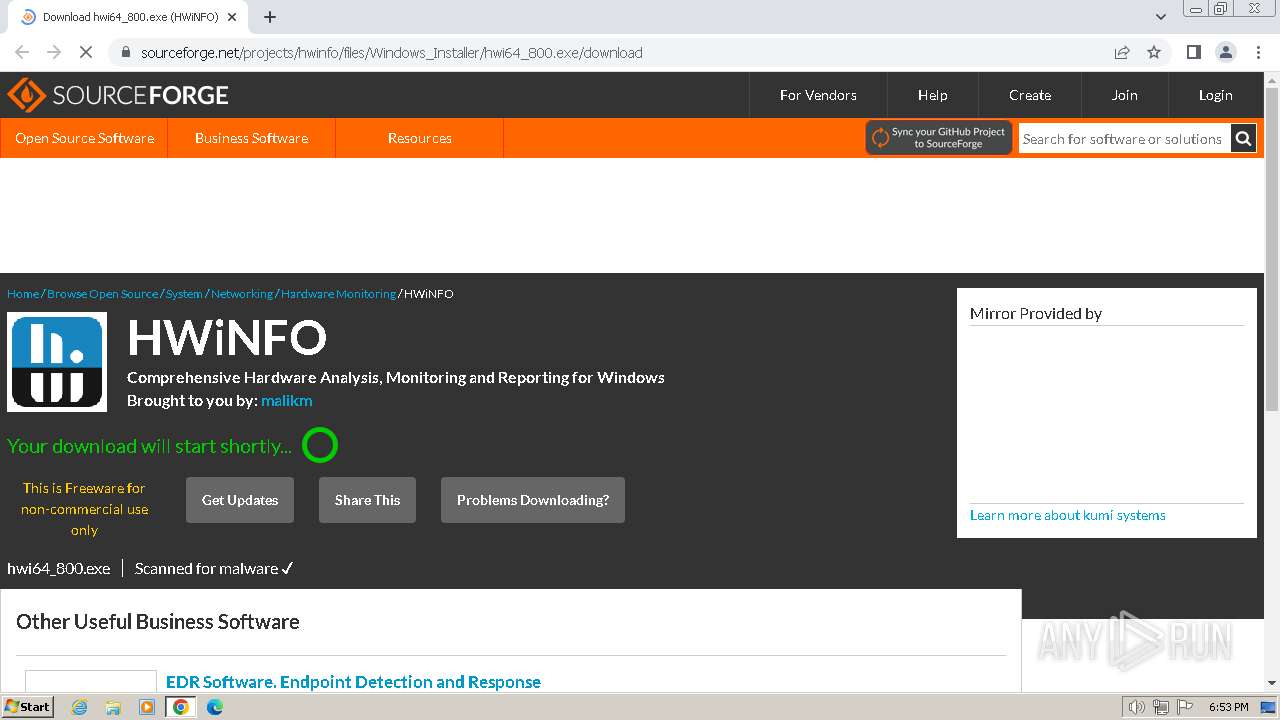The width and height of the screenshot is (1280, 720).
Task: Go back in browser history
Action: (22, 52)
